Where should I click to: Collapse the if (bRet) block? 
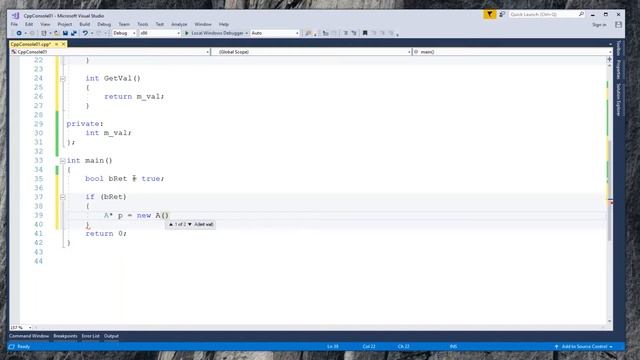coord(62,197)
